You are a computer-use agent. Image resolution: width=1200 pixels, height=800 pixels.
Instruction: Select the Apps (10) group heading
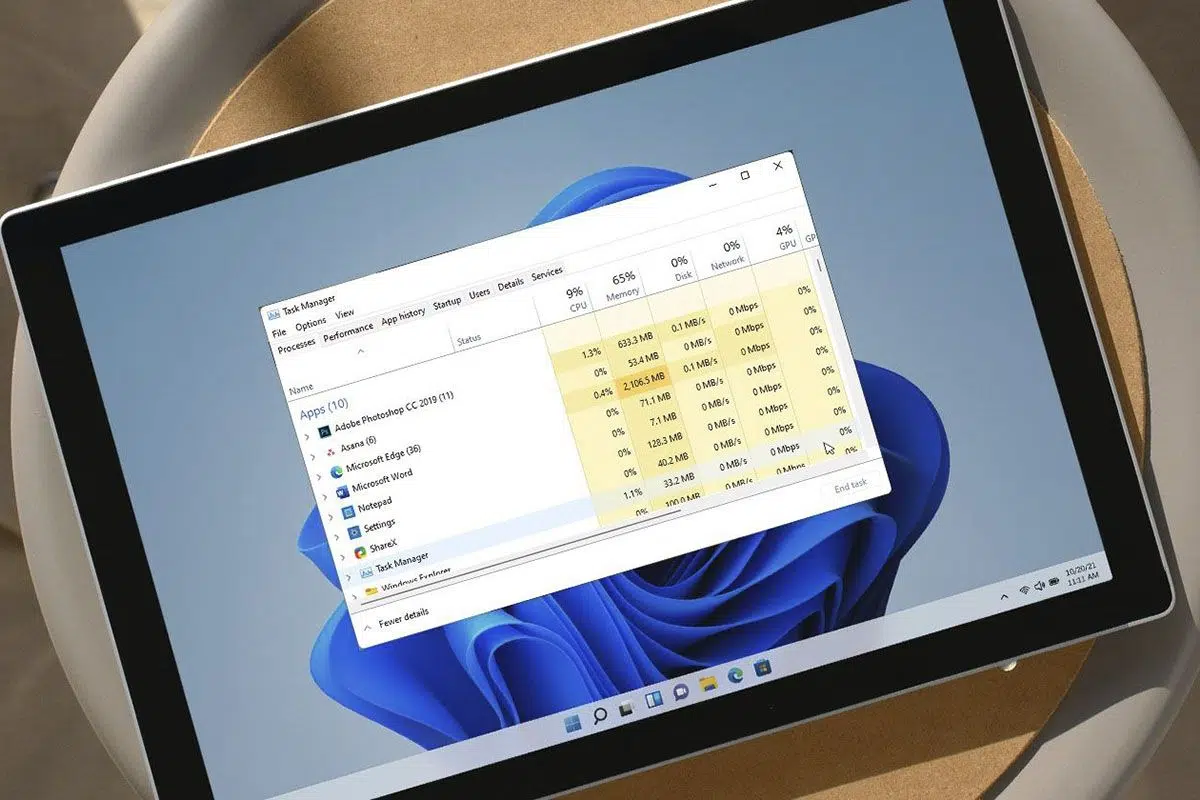tap(324, 410)
